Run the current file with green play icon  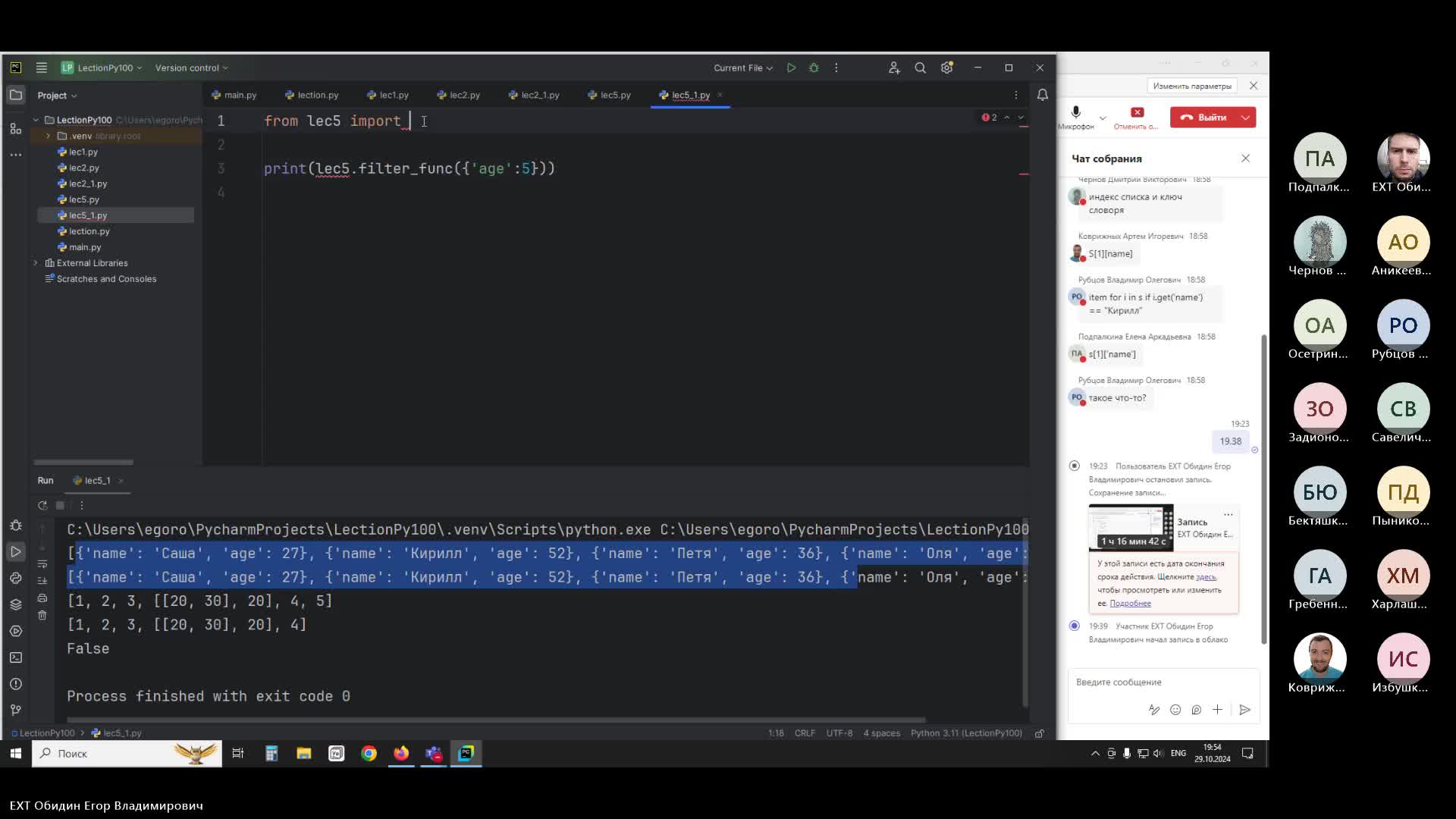coord(791,67)
